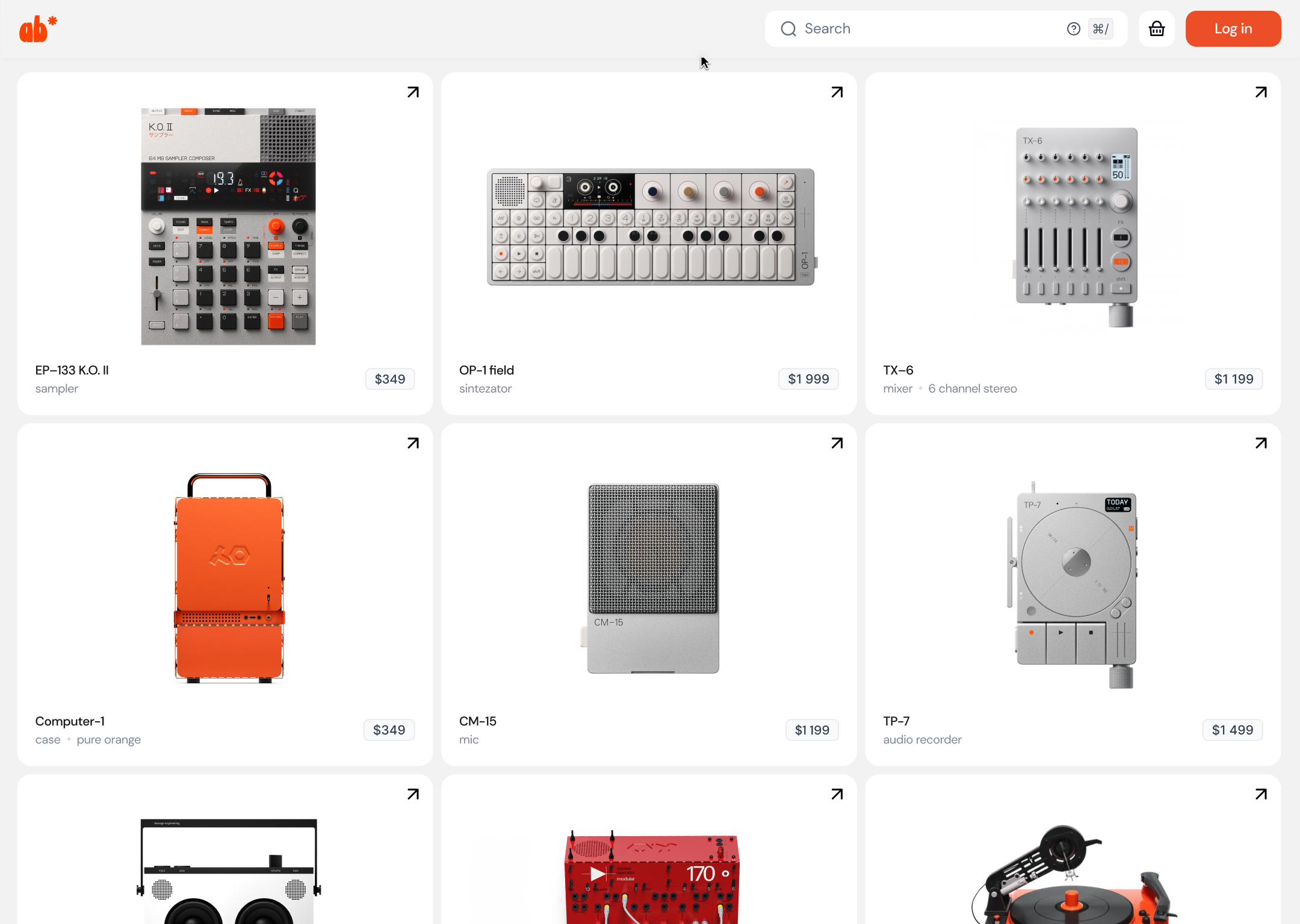Open CM–15 via arrow icon
Screen dimensions: 1300x924
(837, 443)
